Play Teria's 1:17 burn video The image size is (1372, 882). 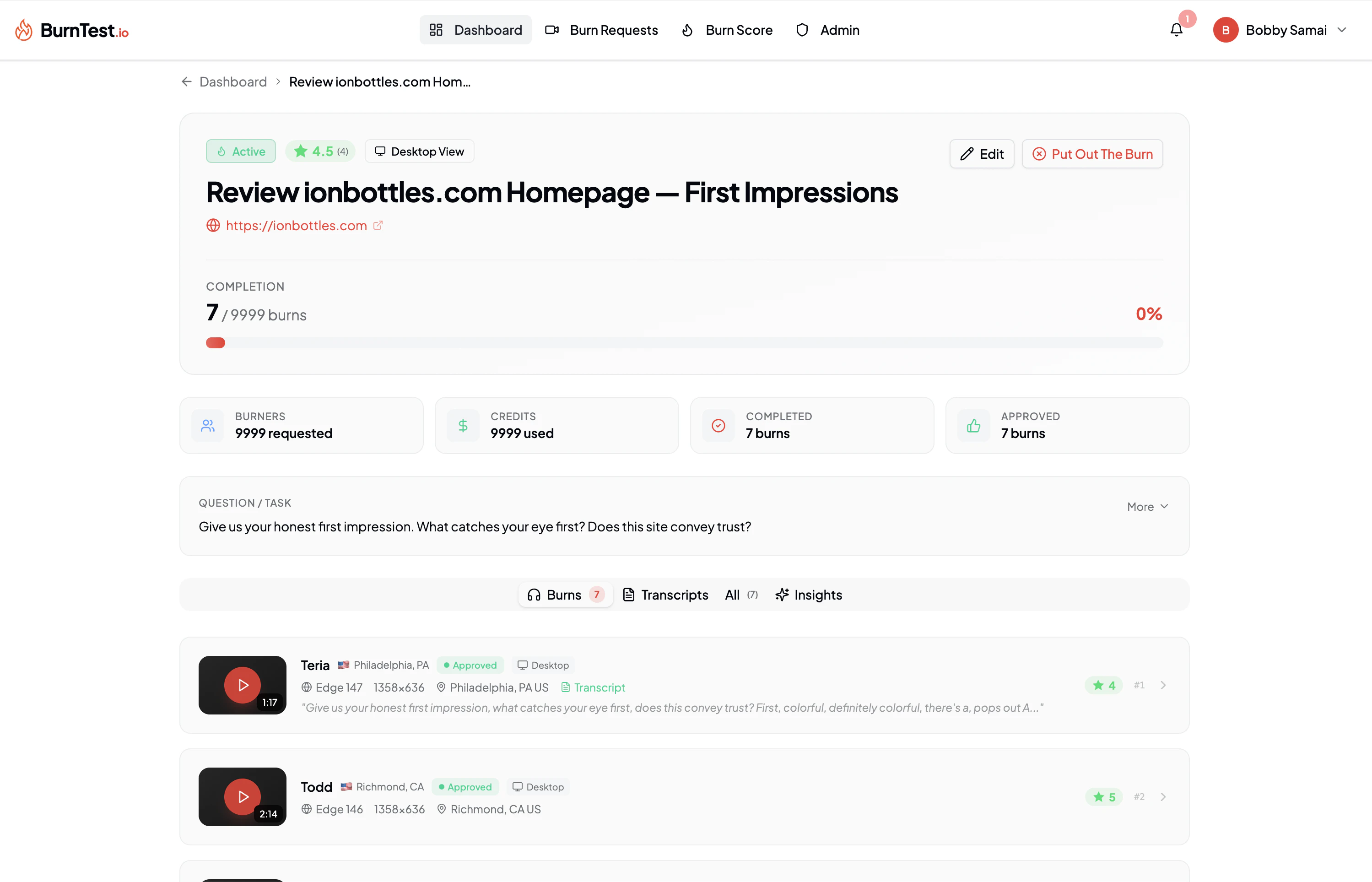[242, 685]
